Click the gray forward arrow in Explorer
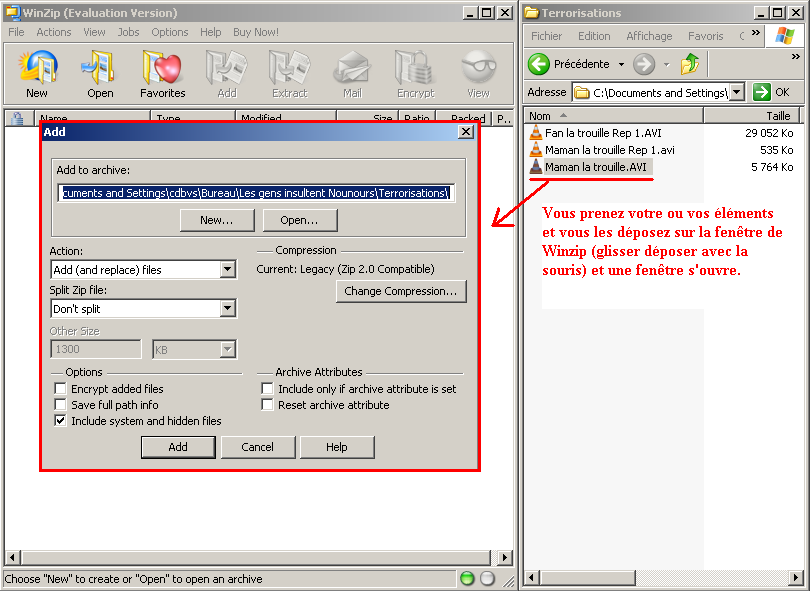The image size is (810, 591). coord(644,64)
